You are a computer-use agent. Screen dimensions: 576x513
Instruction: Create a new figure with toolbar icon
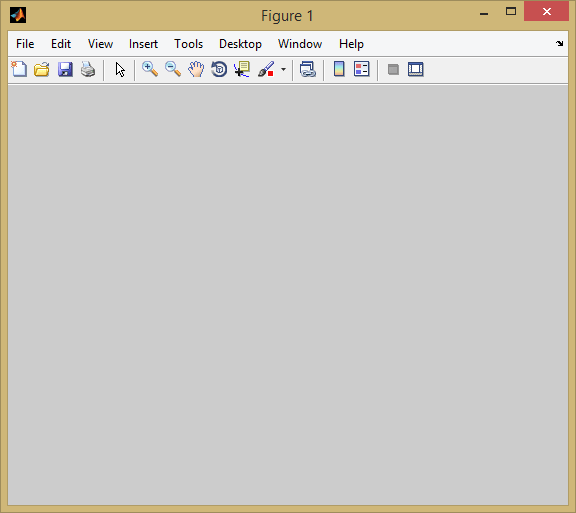[x=19, y=69]
